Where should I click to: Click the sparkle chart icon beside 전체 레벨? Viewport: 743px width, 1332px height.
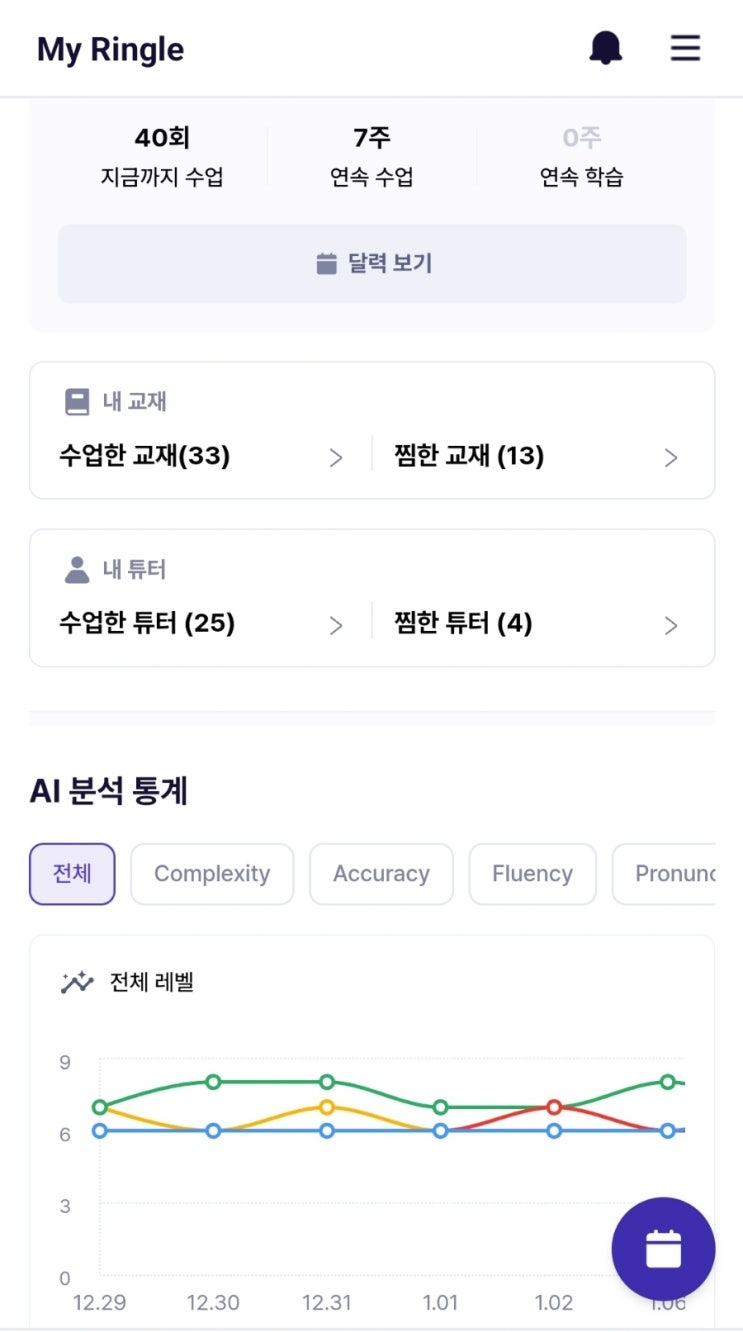(77, 982)
